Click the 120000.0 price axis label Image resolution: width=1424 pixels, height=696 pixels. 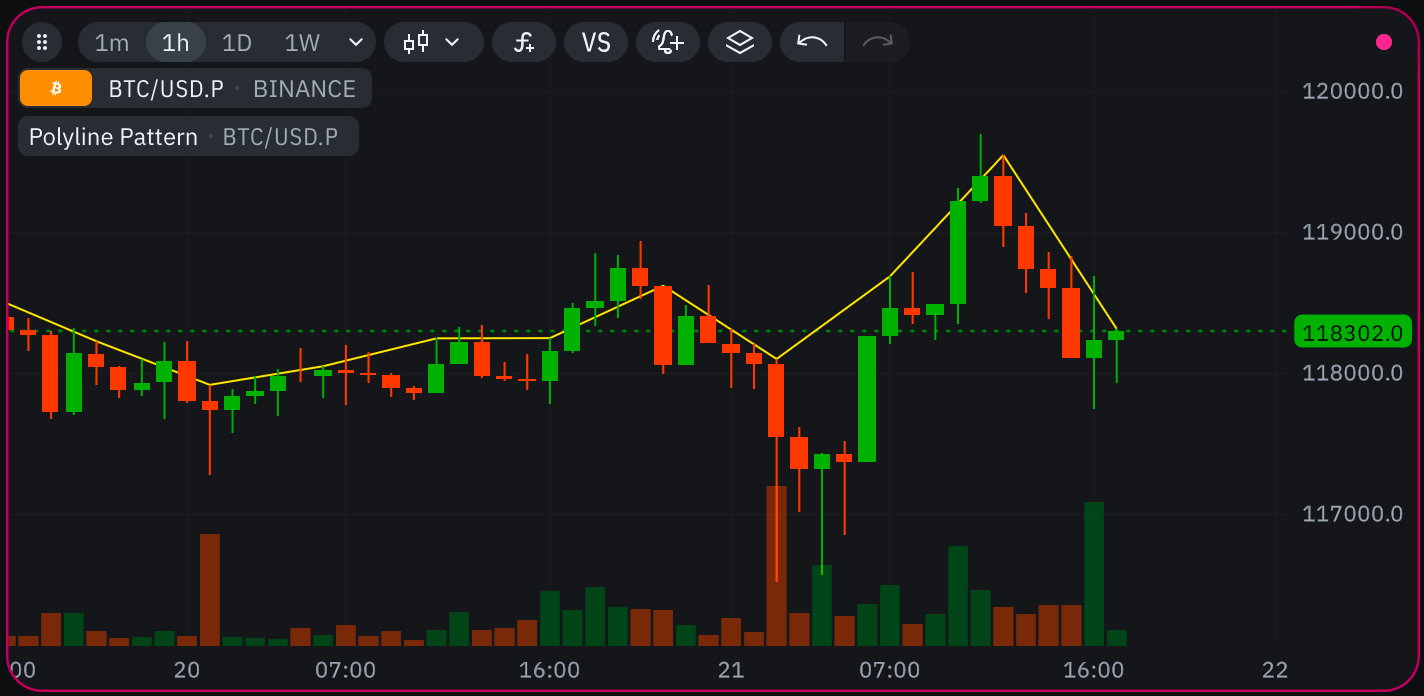point(1352,91)
